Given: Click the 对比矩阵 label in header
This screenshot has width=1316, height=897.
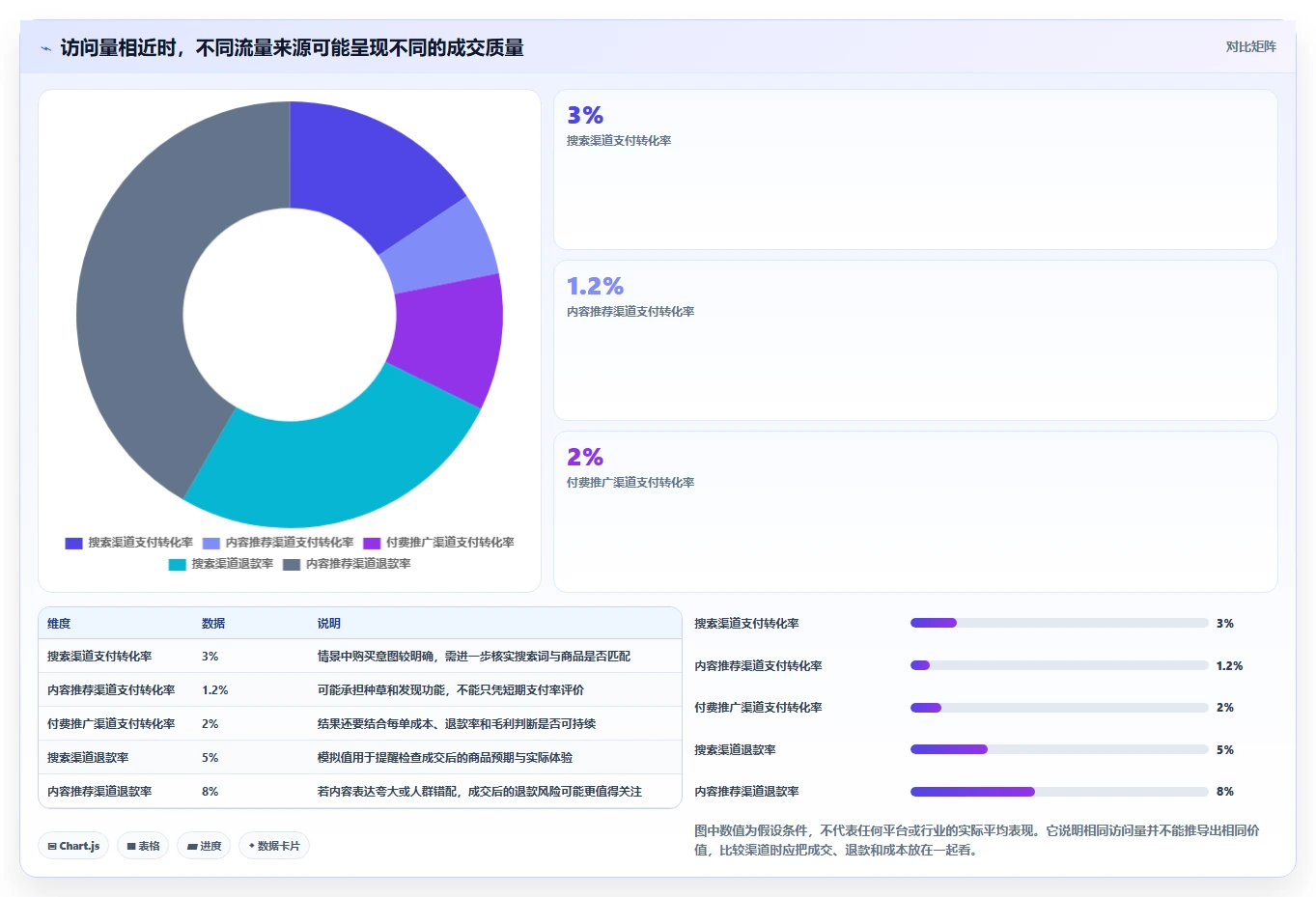Looking at the screenshot, I should 1250,46.
